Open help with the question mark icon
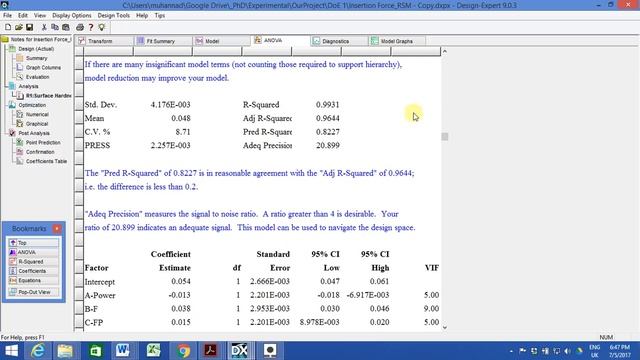Screen dimensions: 640x360 coord(91,27)
